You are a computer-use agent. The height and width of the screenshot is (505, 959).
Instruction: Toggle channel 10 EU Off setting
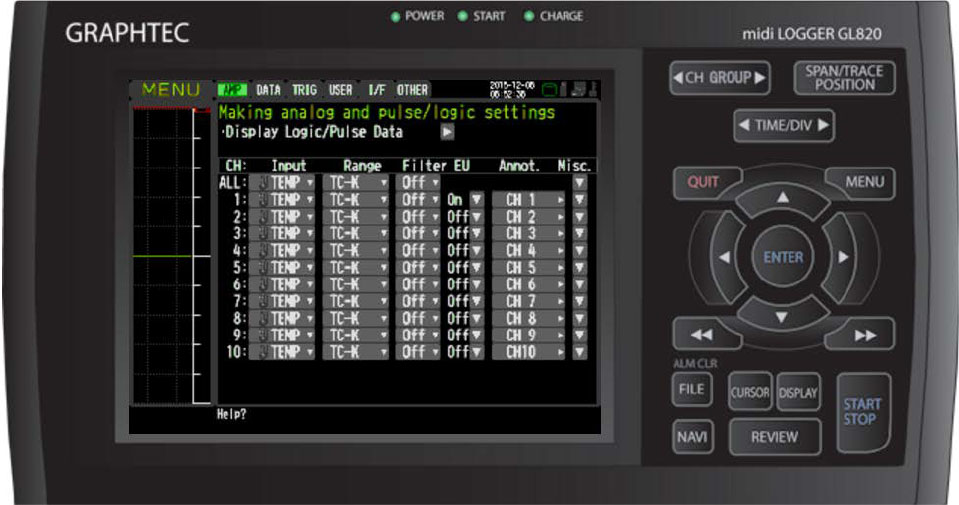pos(465,352)
